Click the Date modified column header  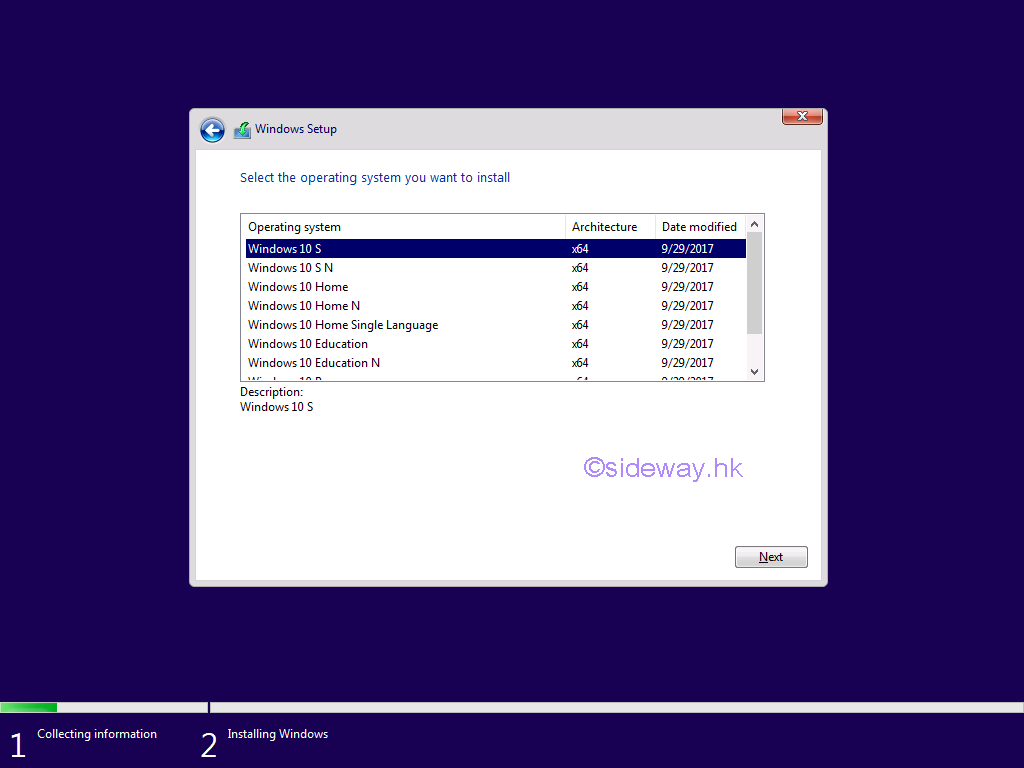click(700, 227)
